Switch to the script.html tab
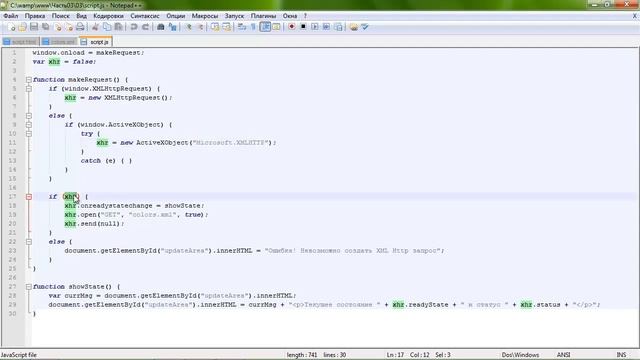Image resolution: width=640 pixels, height=360 pixels. pos(20,42)
